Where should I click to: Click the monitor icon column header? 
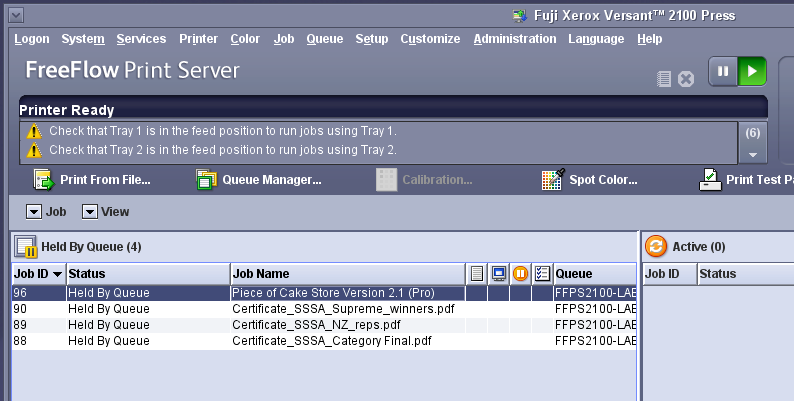[x=498, y=273]
